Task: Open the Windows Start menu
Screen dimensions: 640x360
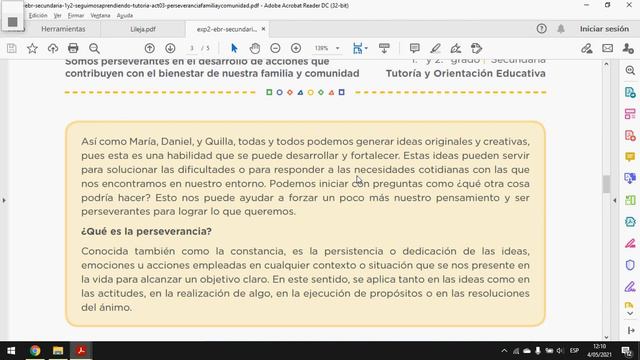Action: (11, 351)
